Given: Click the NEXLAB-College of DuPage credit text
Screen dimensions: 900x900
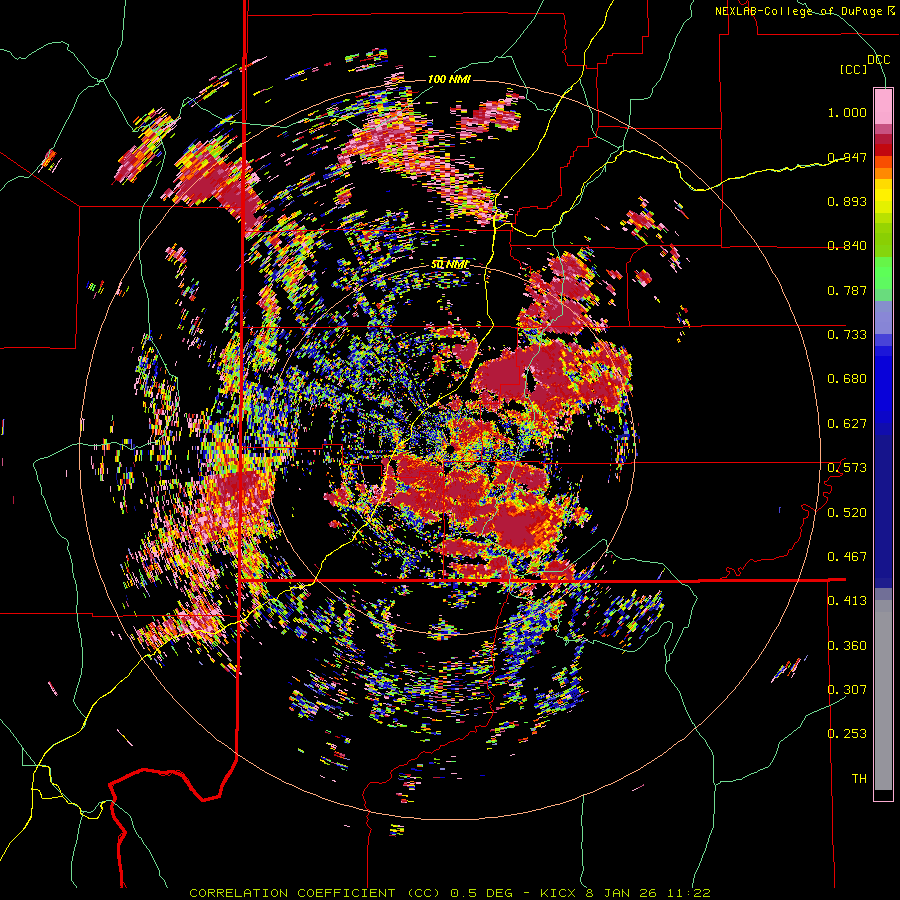Looking at the screenshot, I should pyautogui.click(x=805, y=11).
